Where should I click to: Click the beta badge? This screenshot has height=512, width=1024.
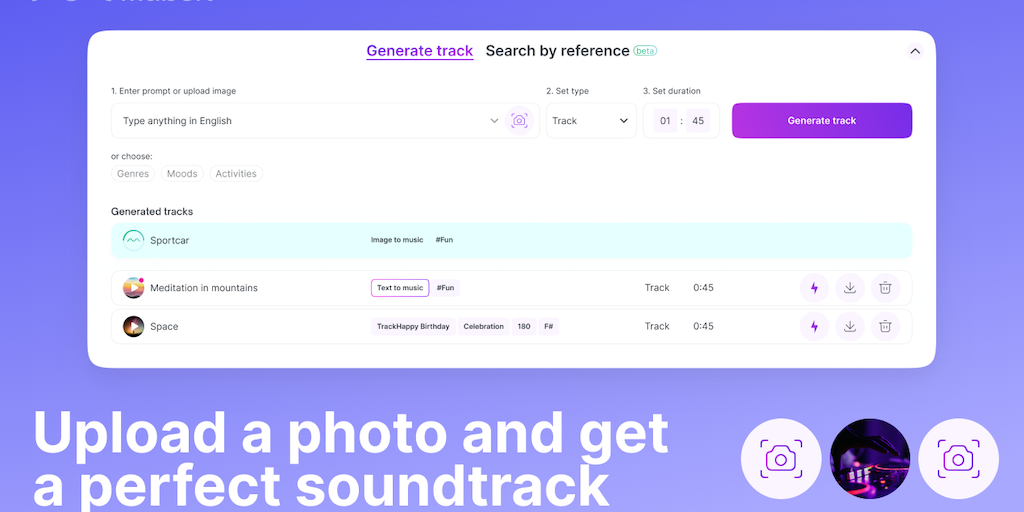[645, 51]
